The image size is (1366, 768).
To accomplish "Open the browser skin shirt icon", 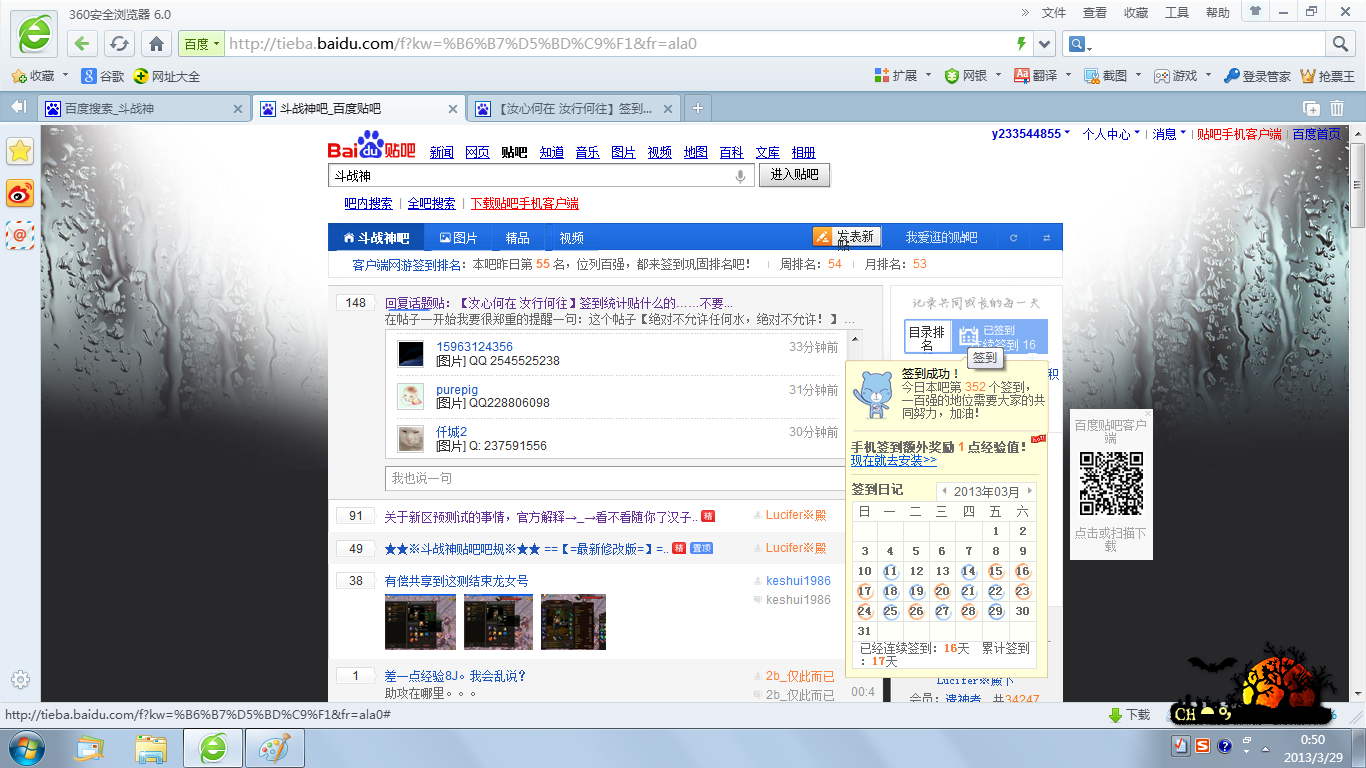I will (x=1255, y=11).
